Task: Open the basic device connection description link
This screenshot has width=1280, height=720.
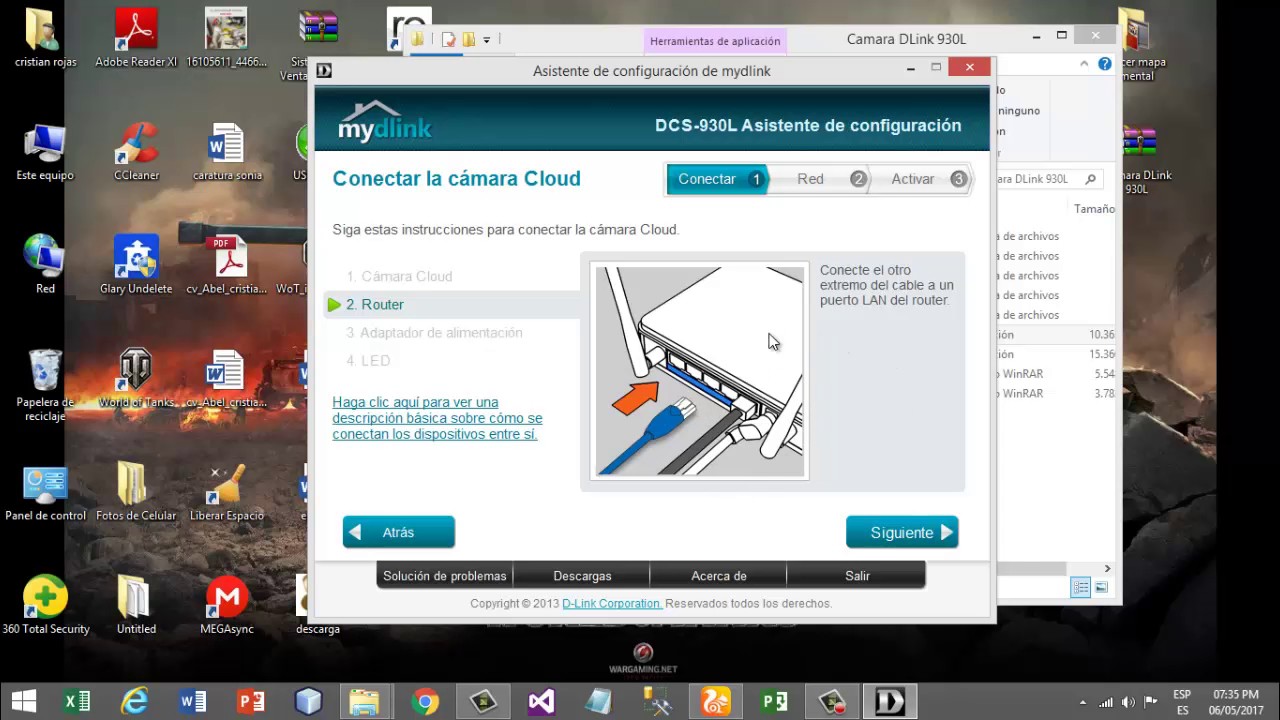Action: pyautogui.click(x=437, y=418)
